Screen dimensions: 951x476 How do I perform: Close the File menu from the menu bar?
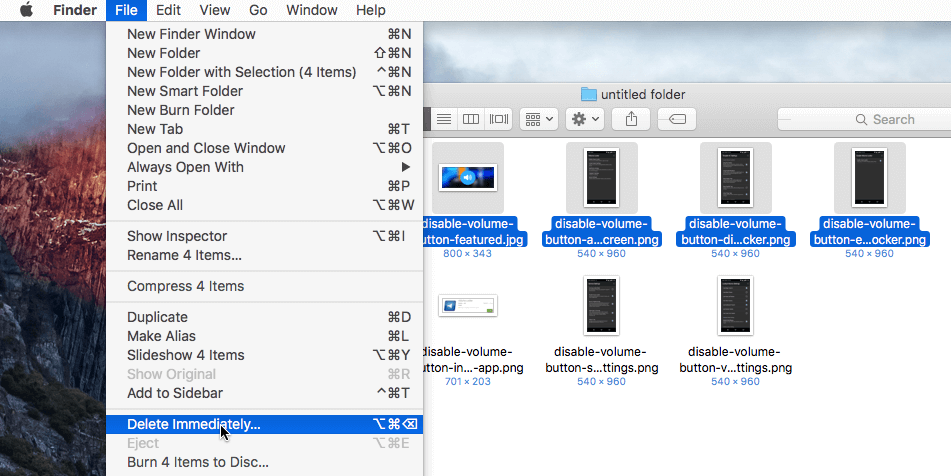pos(126,10)
